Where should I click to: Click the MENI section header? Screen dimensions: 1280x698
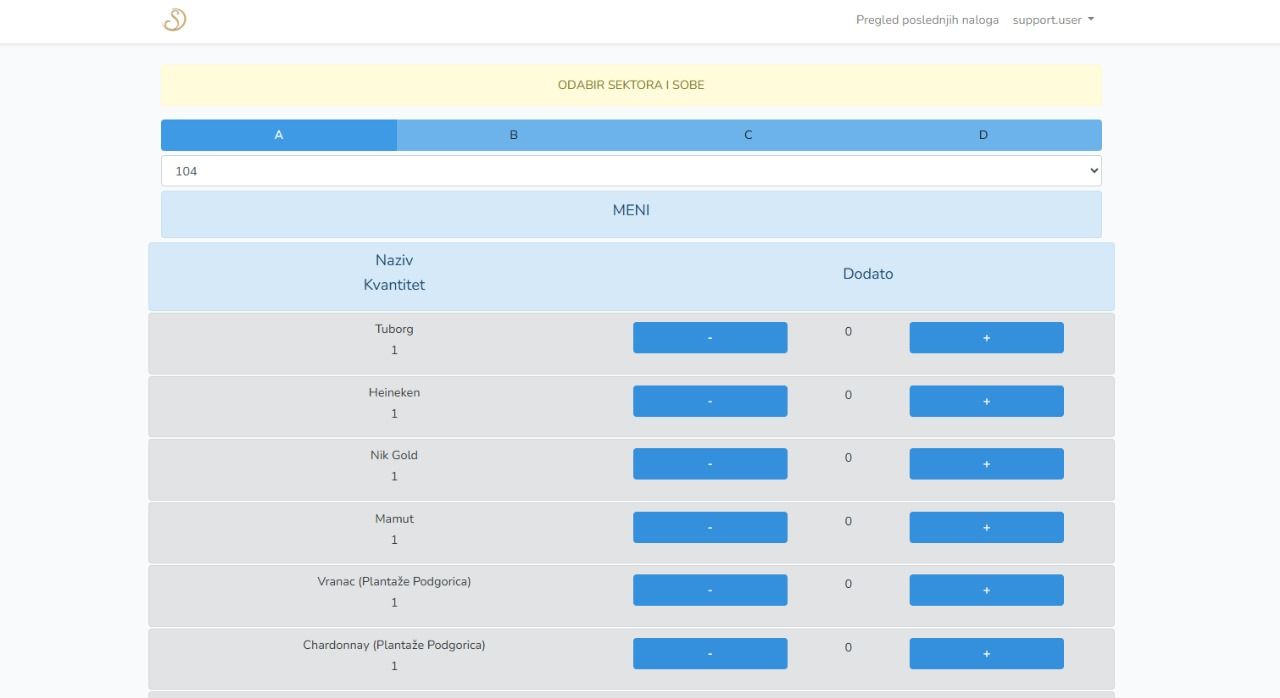(x=631, y=211)
